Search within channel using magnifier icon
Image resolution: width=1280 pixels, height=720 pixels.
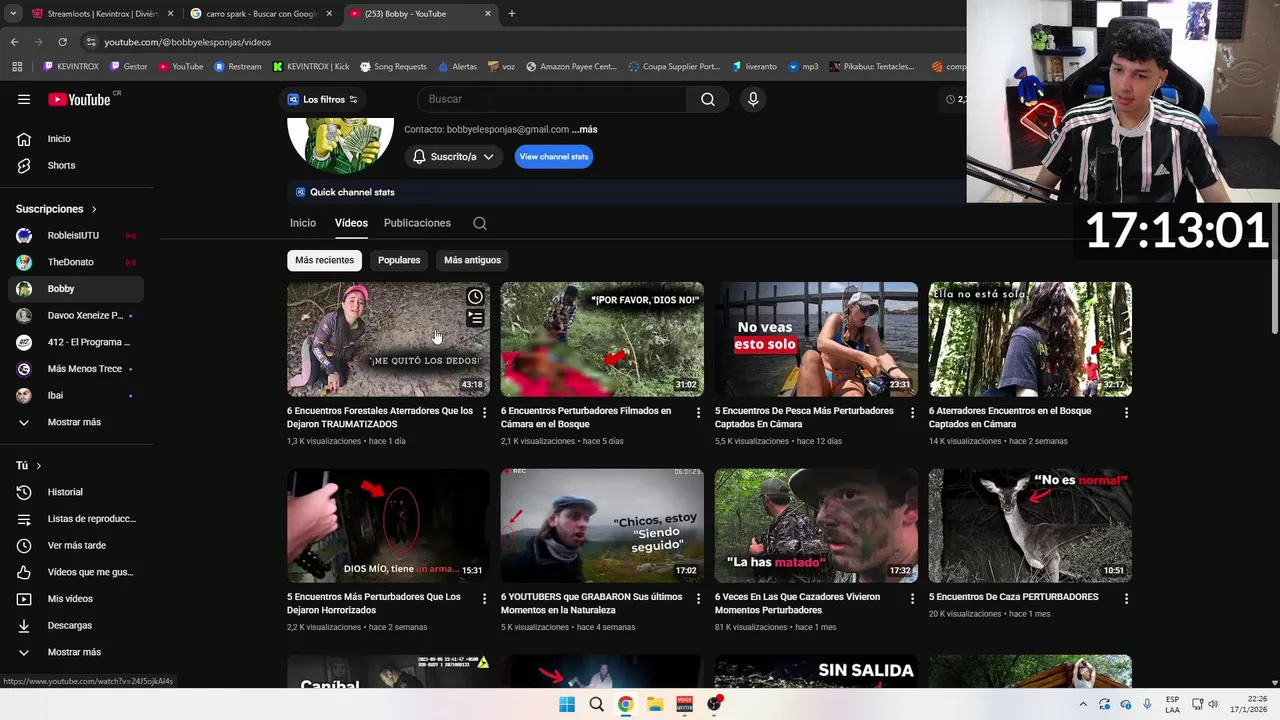click(480, 223)
